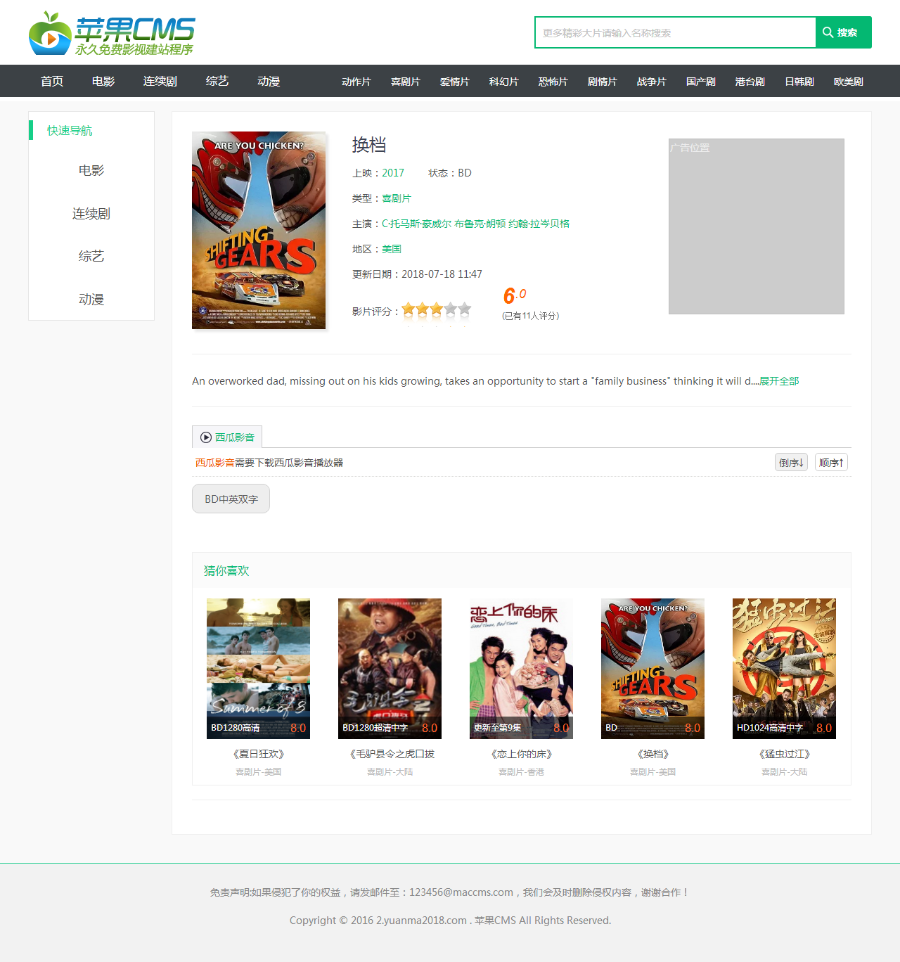Click the release year 2017 link
Viewport: 900px width, 962px height.
click(393, 173)
